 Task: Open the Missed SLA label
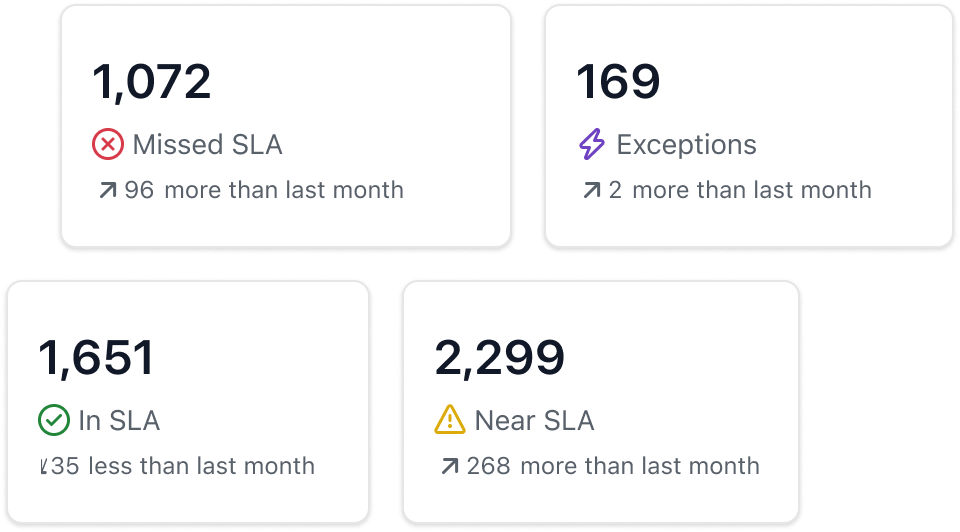pyautogui.click(x=207, y=145)
